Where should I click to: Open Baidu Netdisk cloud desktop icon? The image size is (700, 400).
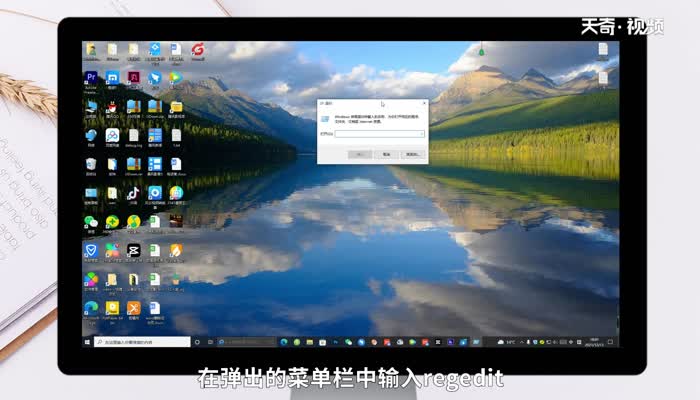tap(112, 135)
